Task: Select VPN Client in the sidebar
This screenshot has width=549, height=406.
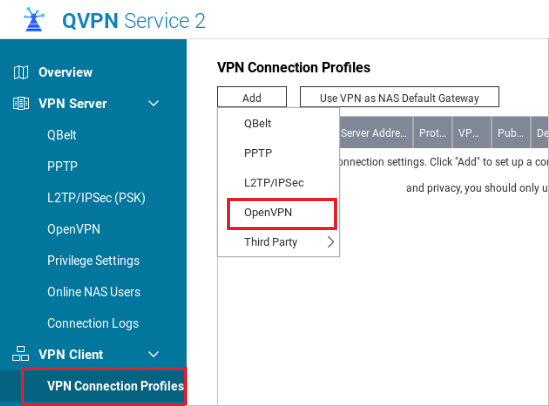Action: pyautogui.click(x=71, y=355)
